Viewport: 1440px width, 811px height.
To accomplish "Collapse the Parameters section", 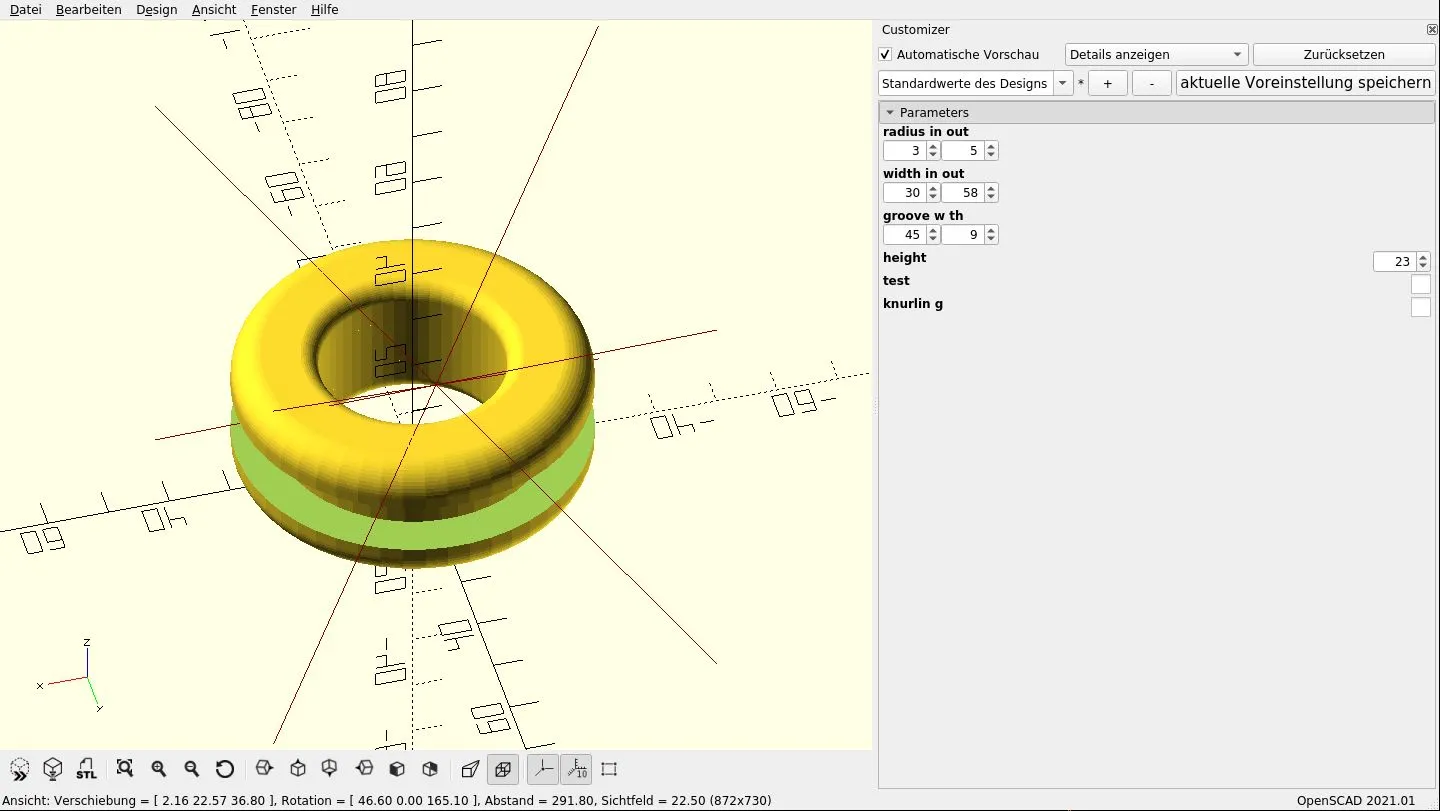I will coord(1157,112).
